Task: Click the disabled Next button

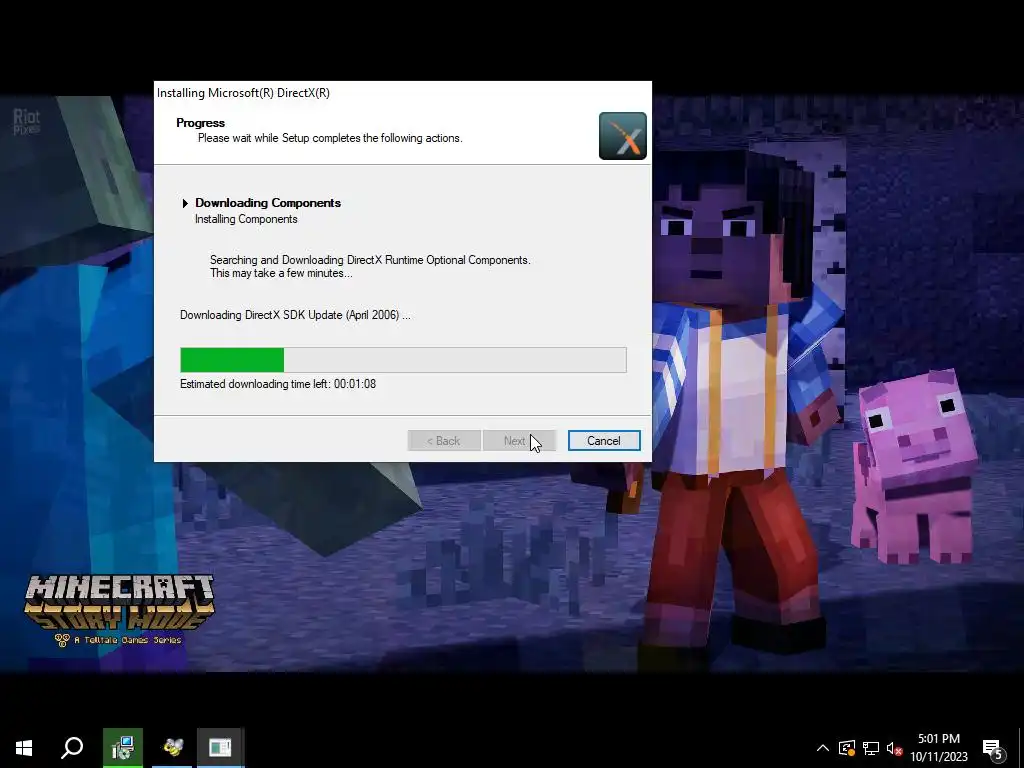Action: (x=519, y=441)
